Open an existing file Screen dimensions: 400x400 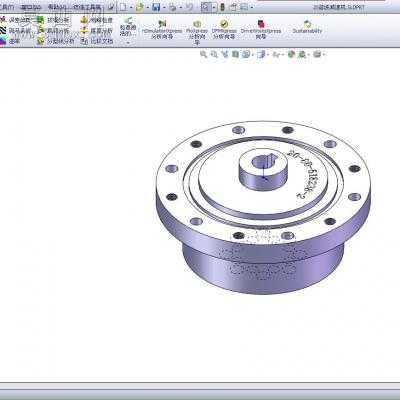click(x=139, y=7)
